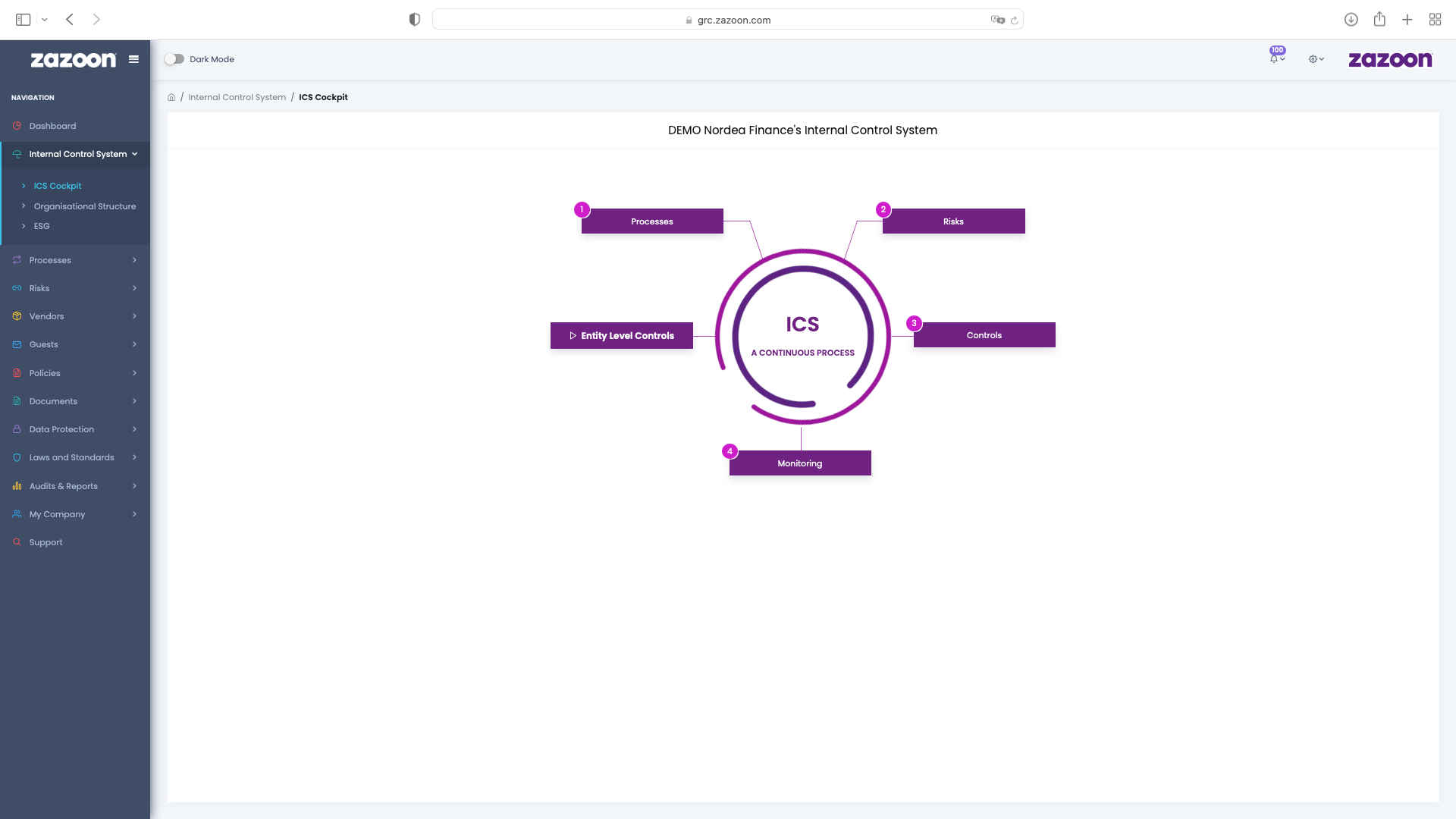Open Safari tab overview grid icon
Screen dimensions: 1456x819
[1435, 20]
